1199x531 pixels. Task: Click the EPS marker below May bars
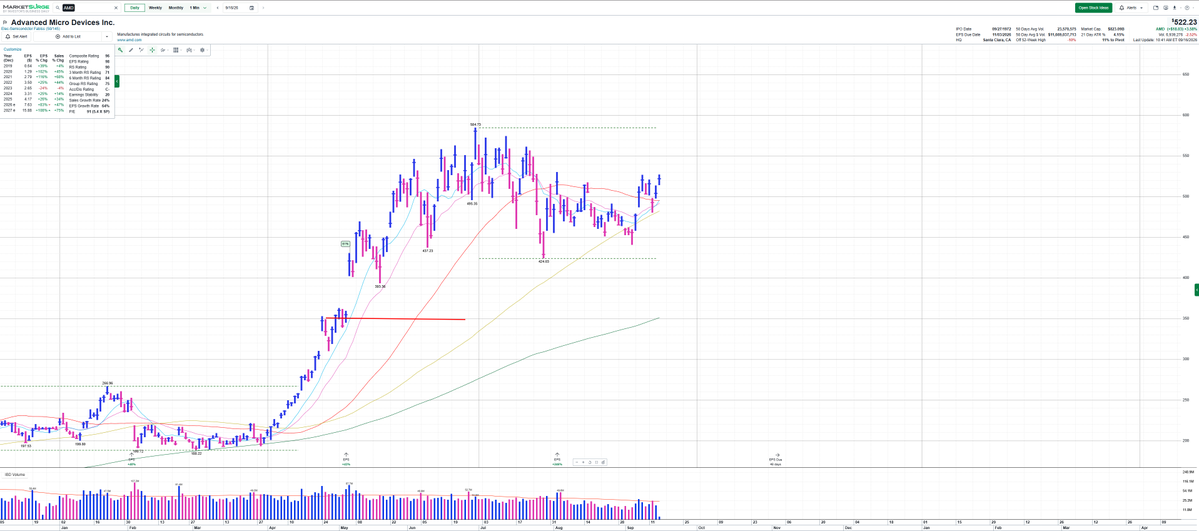[x=346, y=458]
